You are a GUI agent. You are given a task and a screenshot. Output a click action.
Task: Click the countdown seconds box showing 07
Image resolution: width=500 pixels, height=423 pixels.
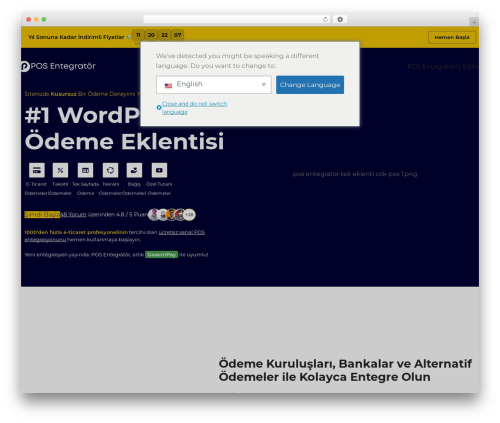coord(177,35)
